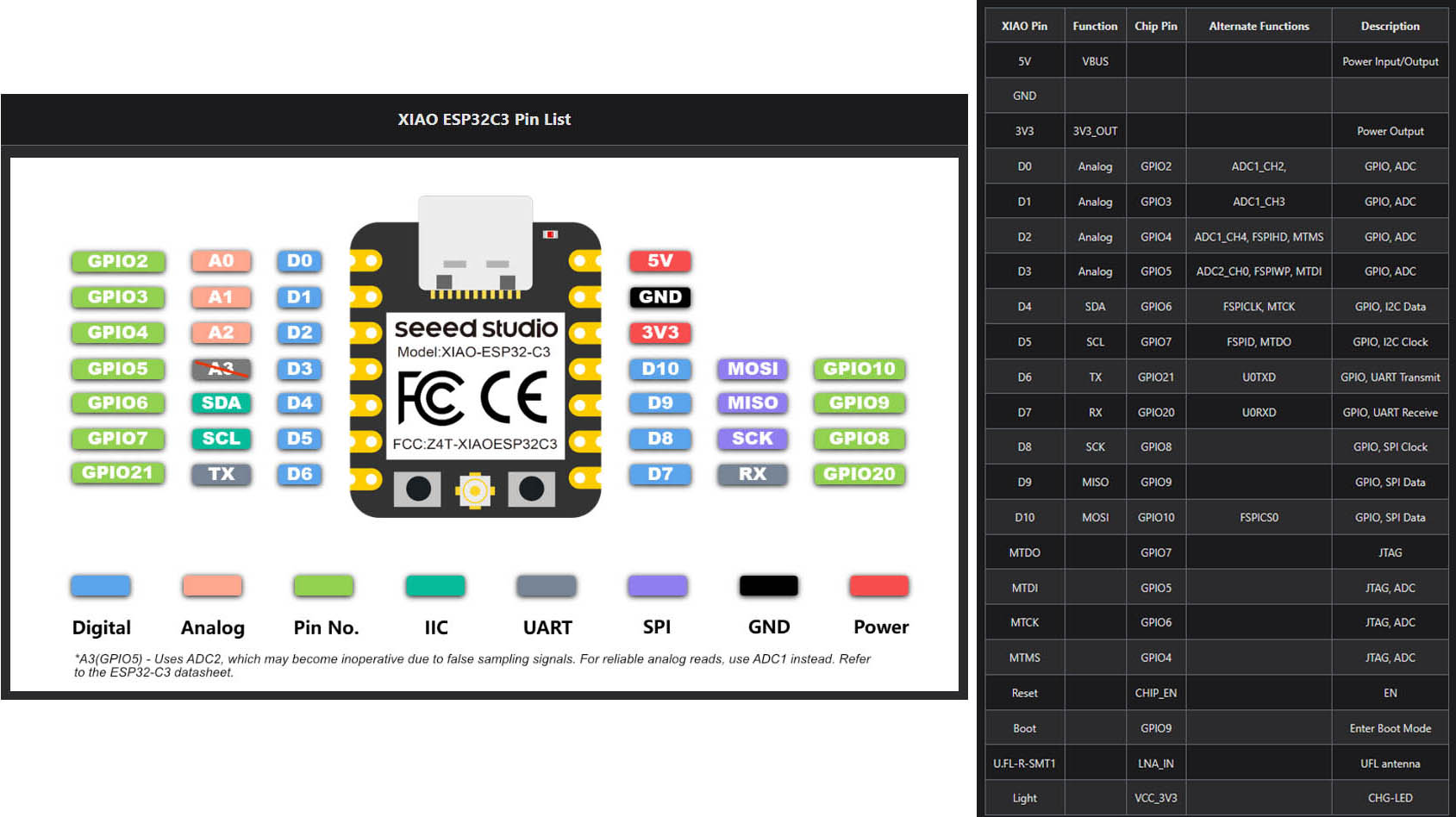Click the "LNA_IN" cell in the table
Image resolution: width=1456 pixels, height=817 pixels.
click(x=1156, y=764)
